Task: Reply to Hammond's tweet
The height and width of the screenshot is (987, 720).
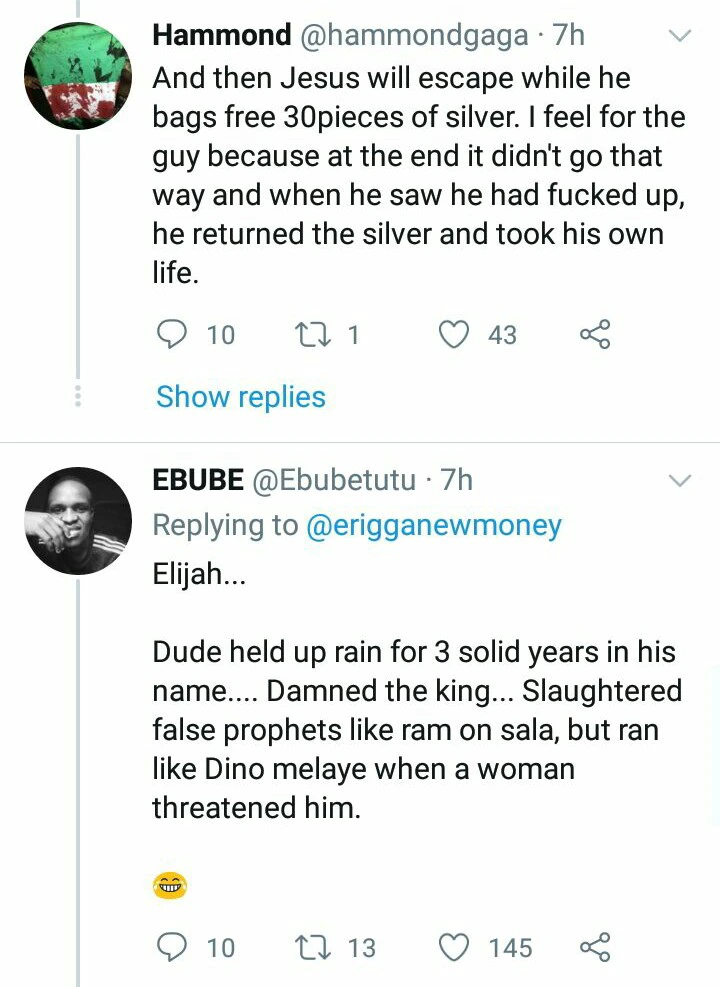Action: click(175, 334)
